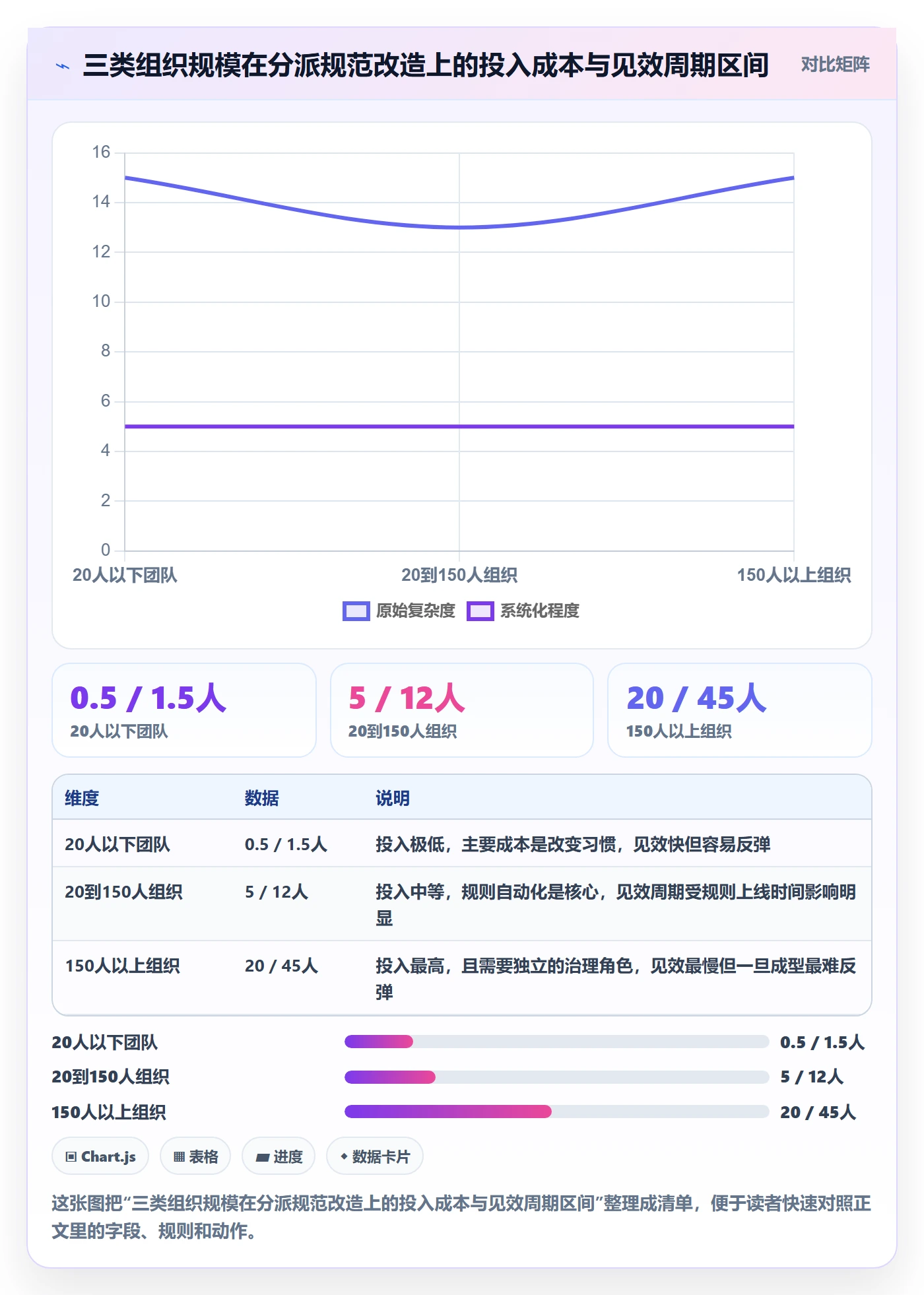Screen dimensions: 924x1295
Task: Click the 维度 column header
Action: coord(82,798)
